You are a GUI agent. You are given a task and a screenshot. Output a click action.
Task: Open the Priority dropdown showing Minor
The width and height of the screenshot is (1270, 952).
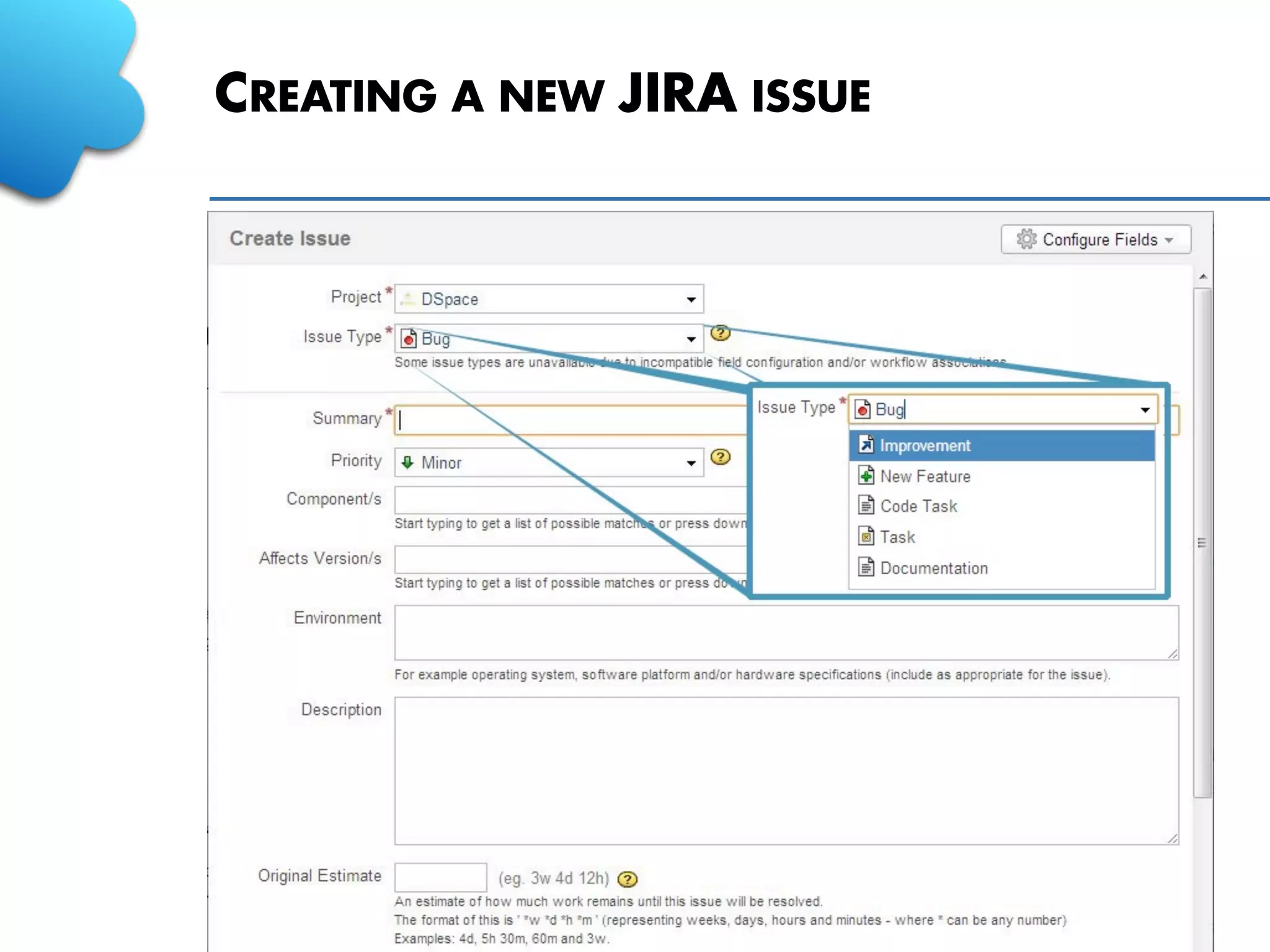pos(549,462)
